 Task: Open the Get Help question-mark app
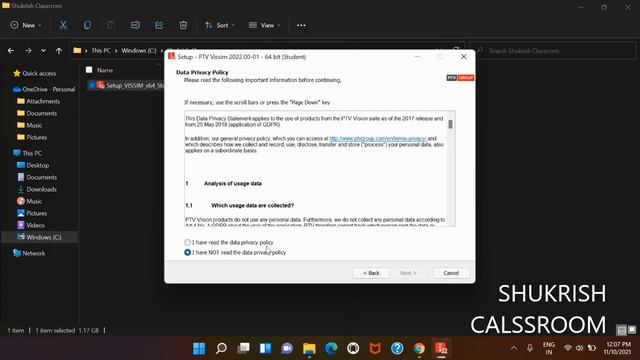(397, 349)
